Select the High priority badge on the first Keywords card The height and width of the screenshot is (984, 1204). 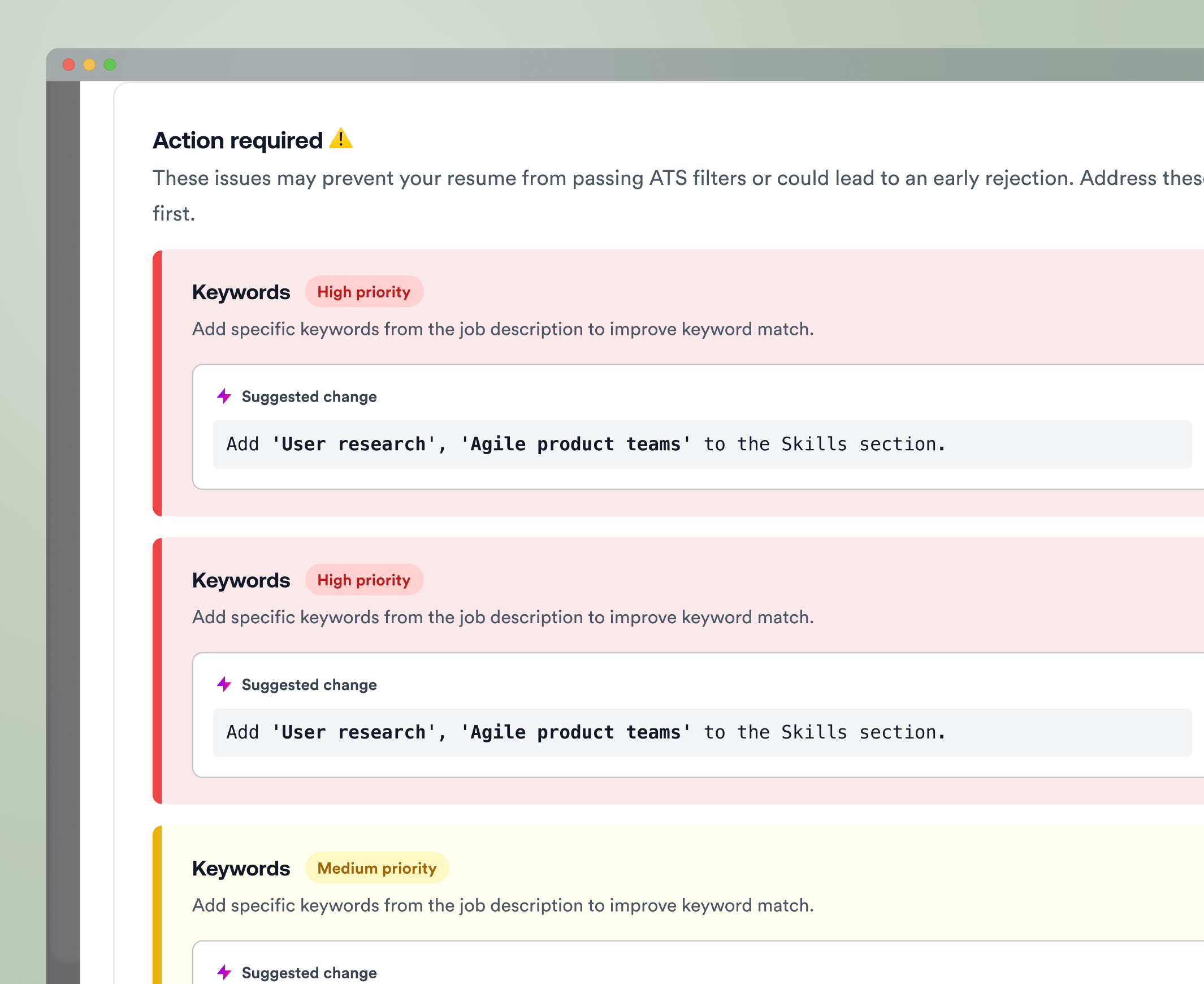pos(365,291)
